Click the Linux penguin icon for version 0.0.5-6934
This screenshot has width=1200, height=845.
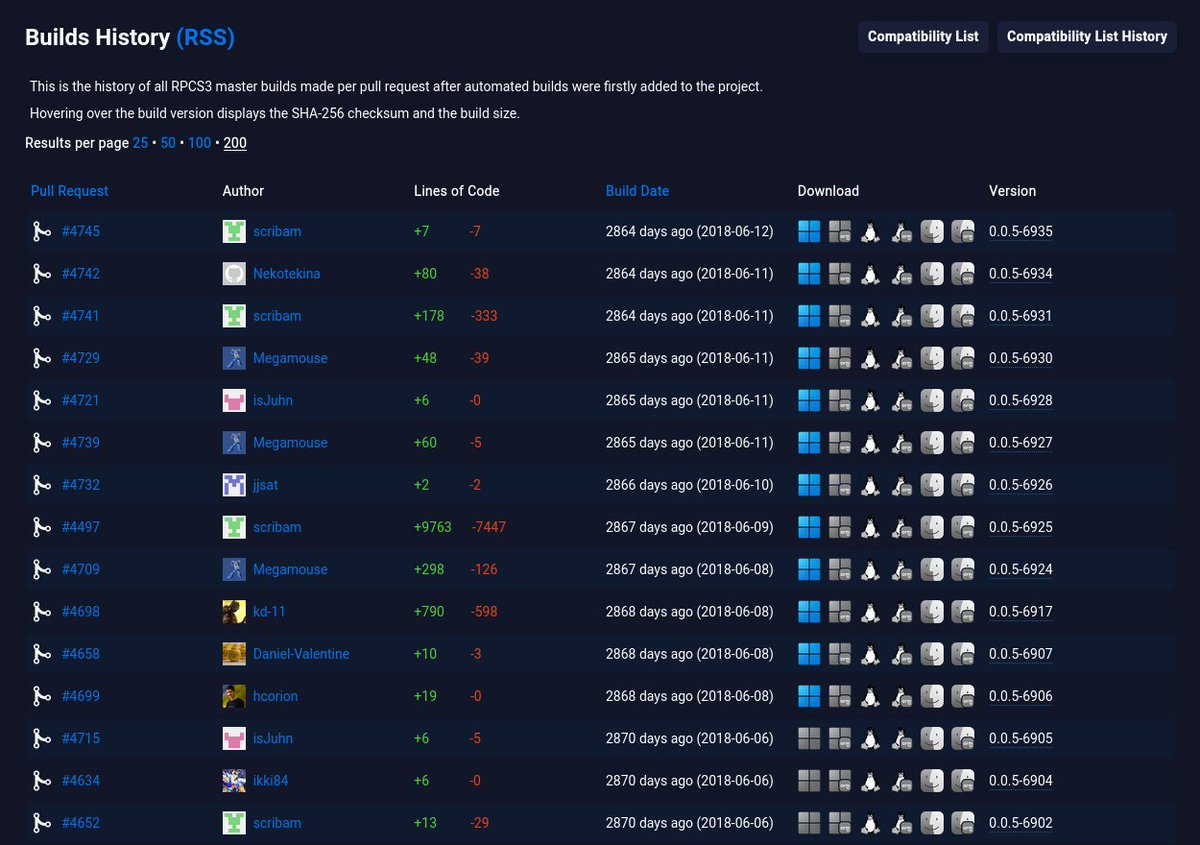(870, 273)
